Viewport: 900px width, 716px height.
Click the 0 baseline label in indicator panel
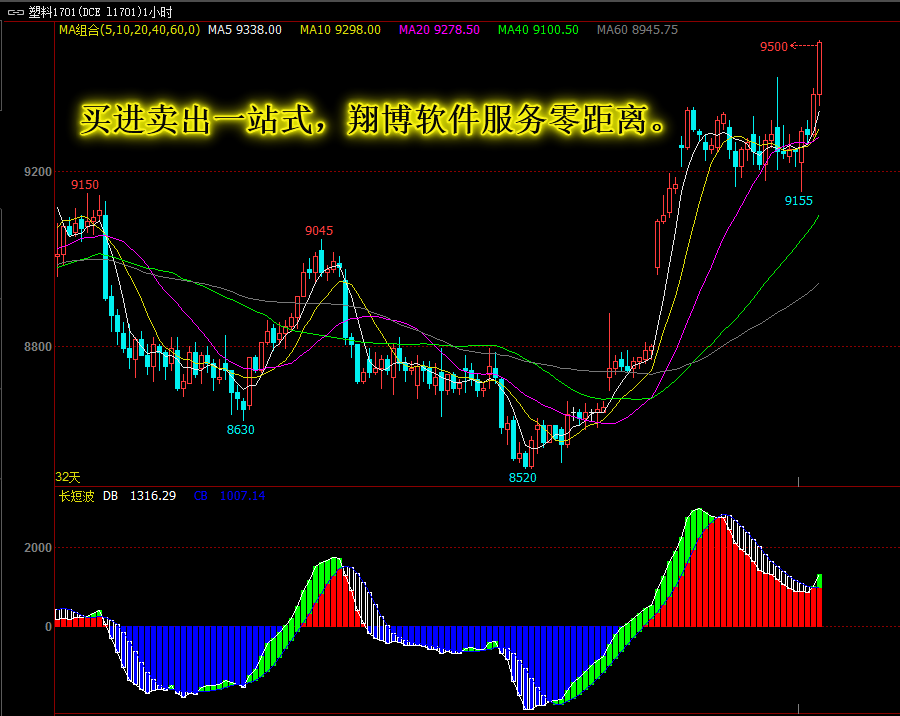48,627
